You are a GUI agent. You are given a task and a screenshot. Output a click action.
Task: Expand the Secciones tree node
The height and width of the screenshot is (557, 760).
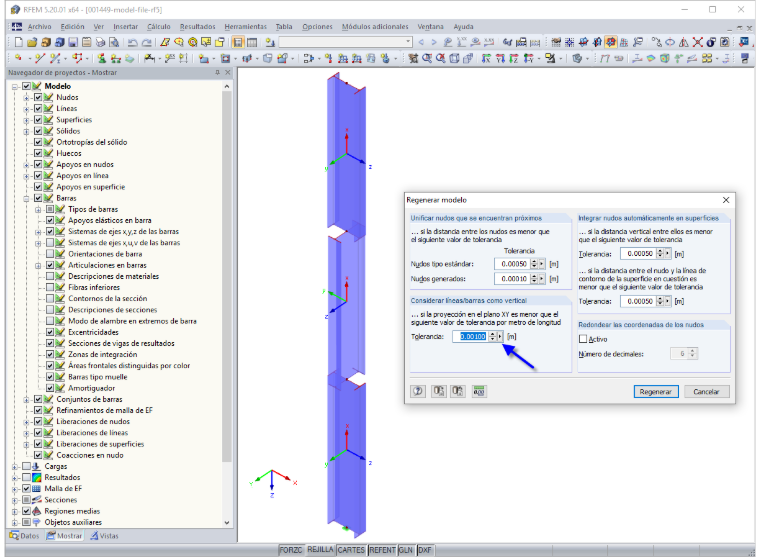pos(15,500)
